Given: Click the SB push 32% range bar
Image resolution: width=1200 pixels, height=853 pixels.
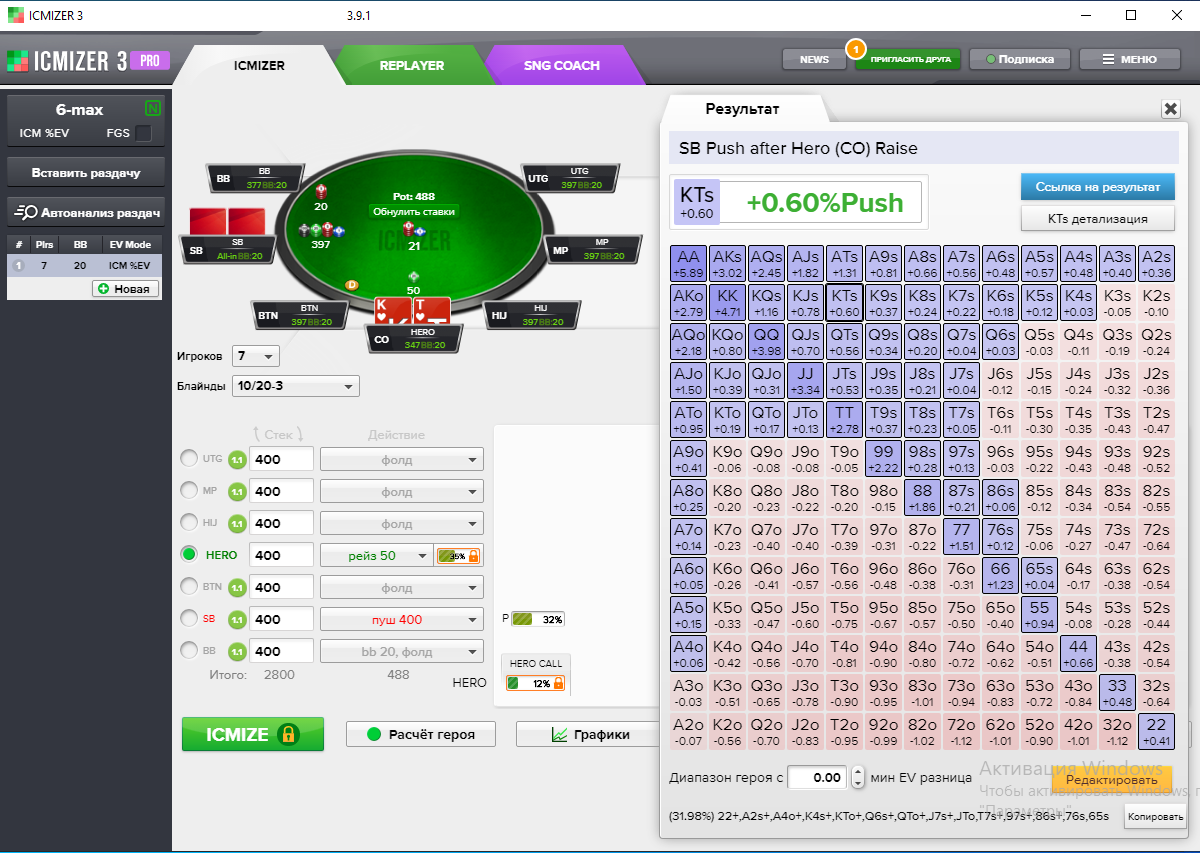Looking at the screenshot, I should point(539,619).
